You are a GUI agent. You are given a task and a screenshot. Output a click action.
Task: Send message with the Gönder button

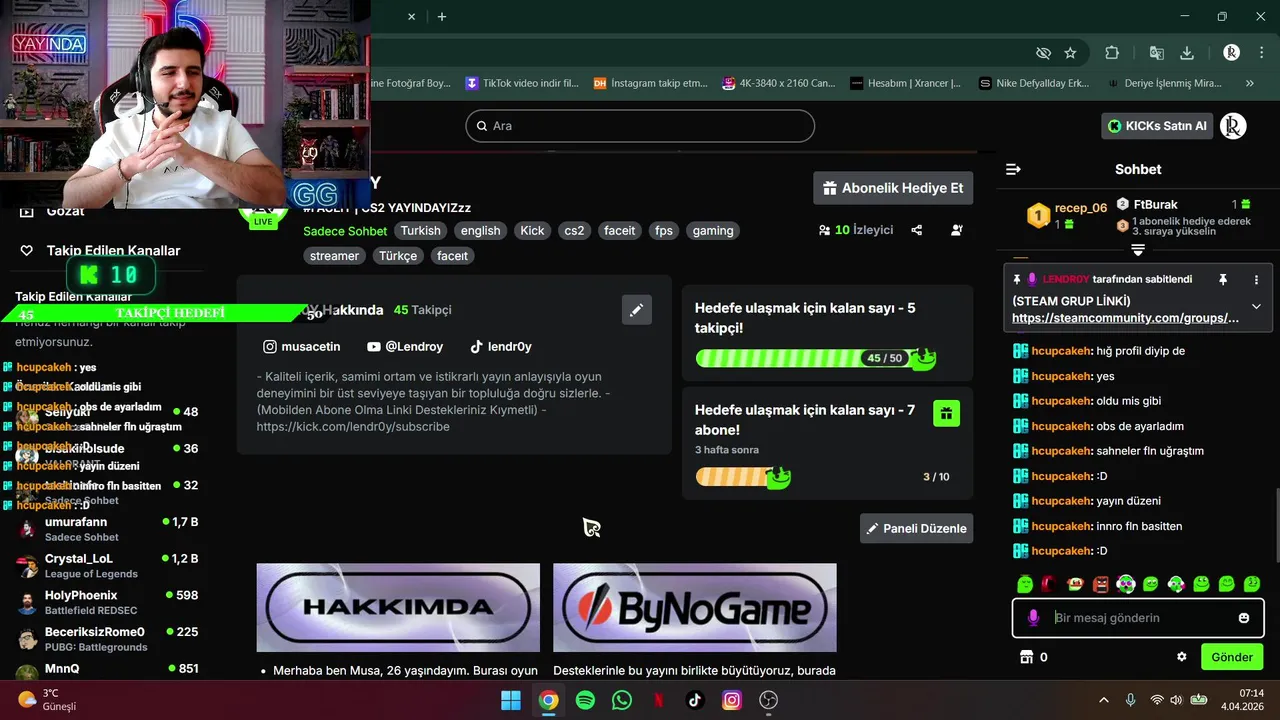pos(1232,657)
